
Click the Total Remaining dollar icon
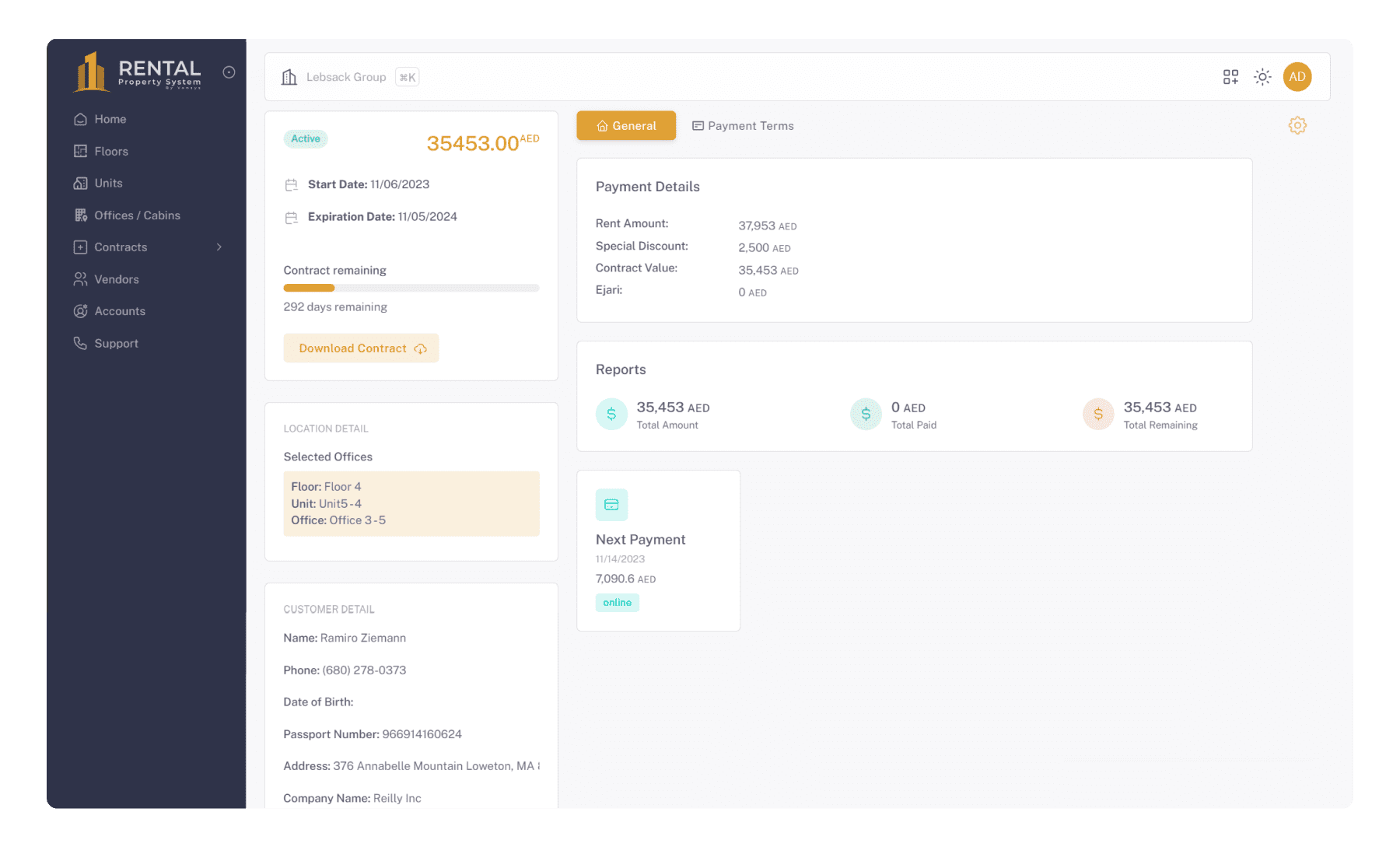1098,414
